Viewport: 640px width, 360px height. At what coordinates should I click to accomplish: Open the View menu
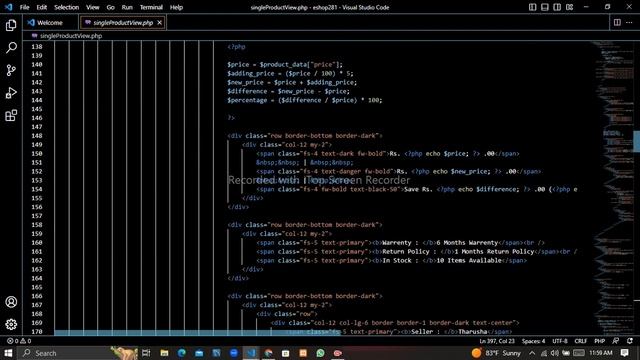pyautogui.click(x=93, y=7)
